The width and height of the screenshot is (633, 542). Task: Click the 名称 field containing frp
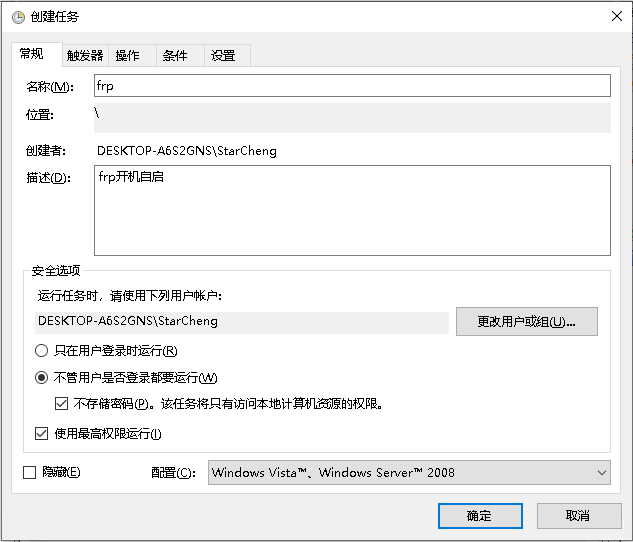[x=352, y=86]
